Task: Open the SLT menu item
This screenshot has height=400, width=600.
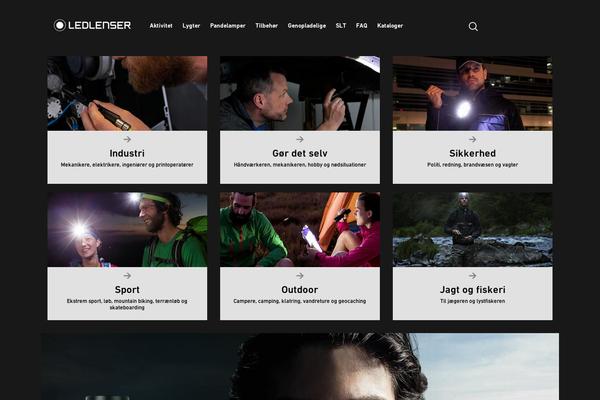Action: click(x=341, y=26)
